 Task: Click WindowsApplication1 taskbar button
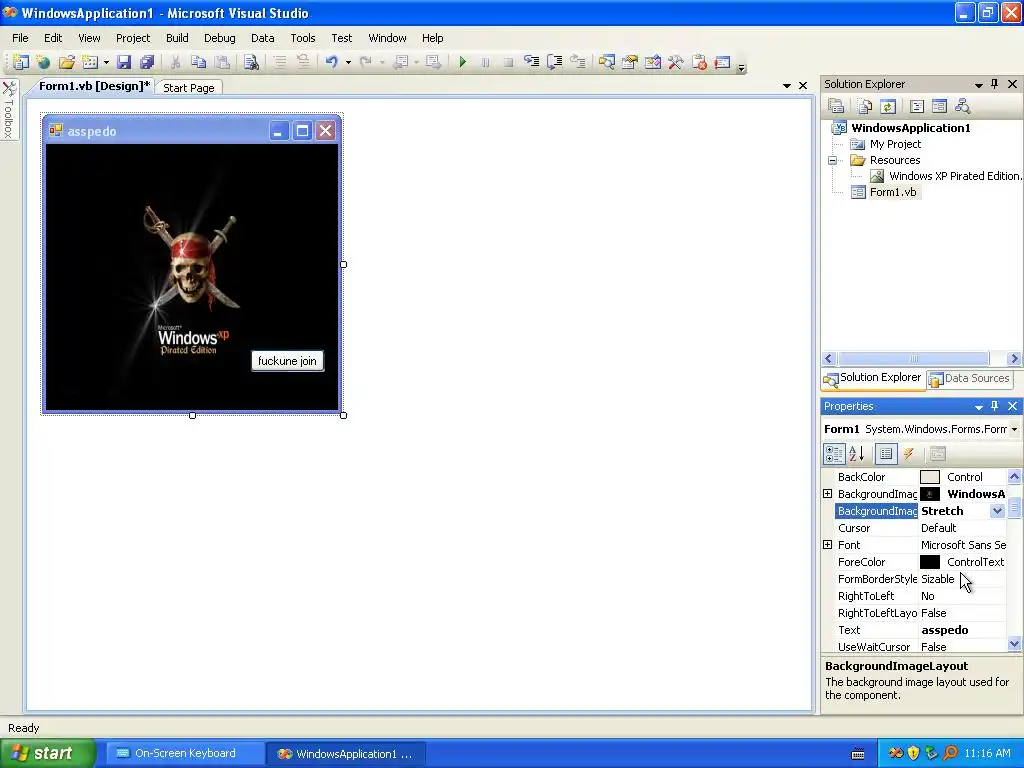pos(347,754)
